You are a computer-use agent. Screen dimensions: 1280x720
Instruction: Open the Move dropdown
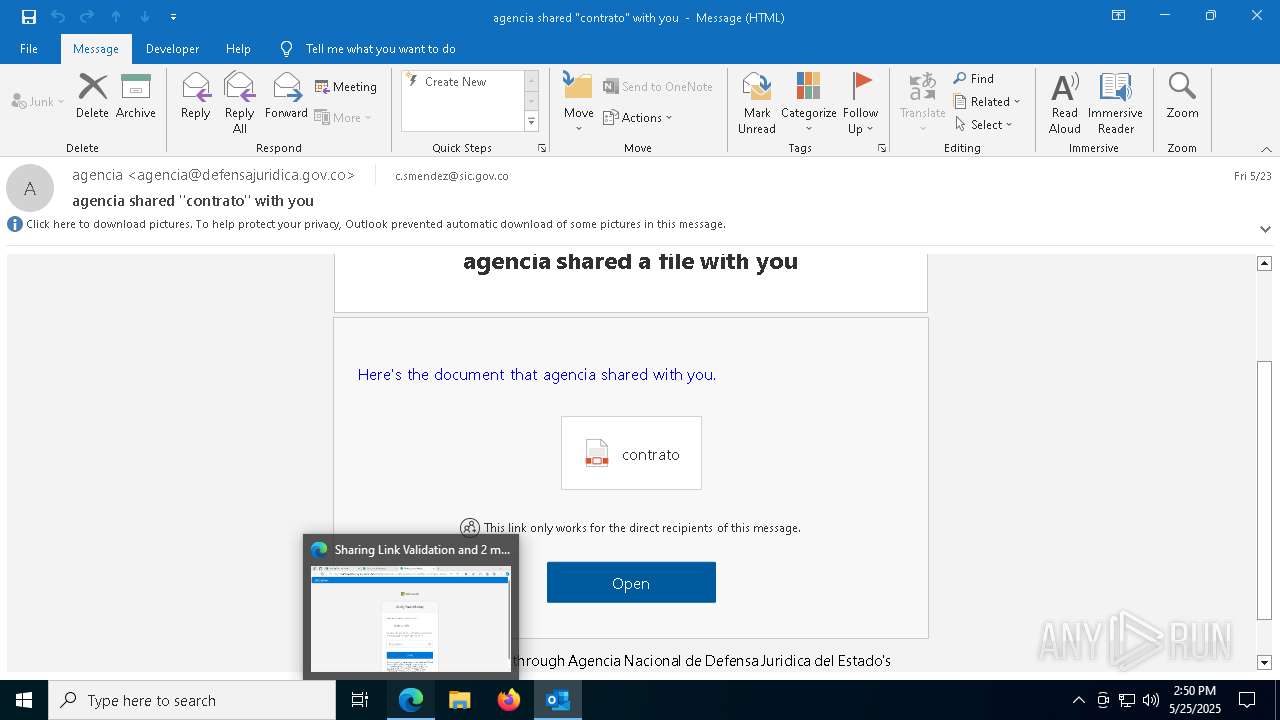[x=578, y=103]
